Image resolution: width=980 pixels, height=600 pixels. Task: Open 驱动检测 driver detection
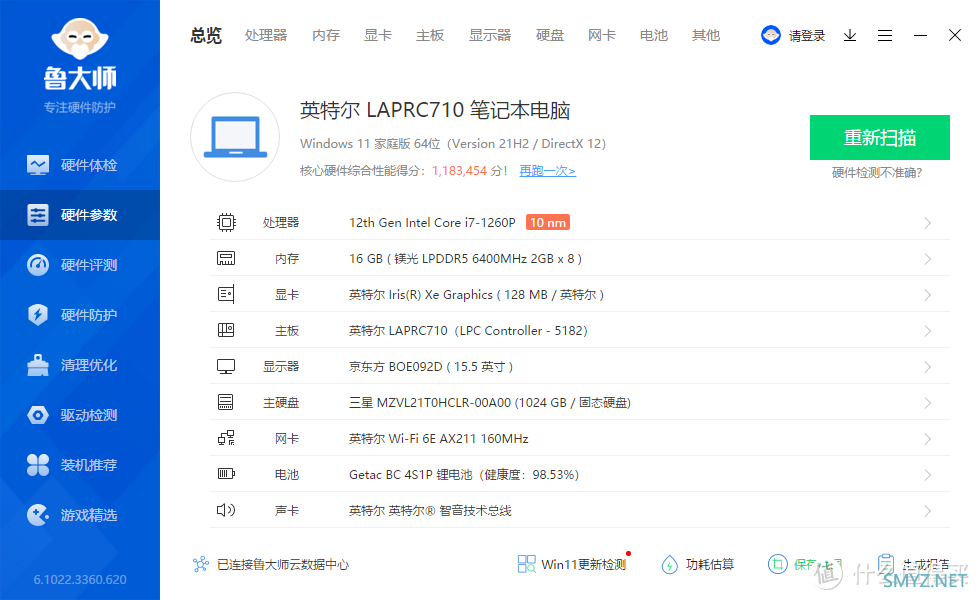(80, 415)
